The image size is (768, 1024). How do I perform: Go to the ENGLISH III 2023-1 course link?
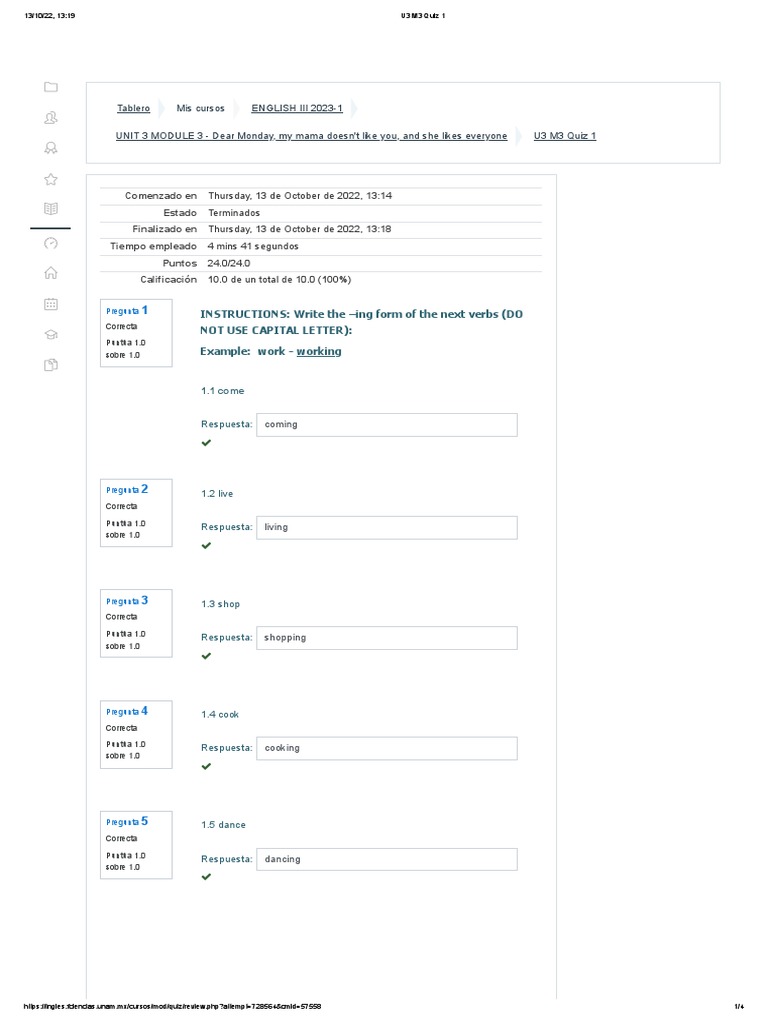[x=297, y=108]
